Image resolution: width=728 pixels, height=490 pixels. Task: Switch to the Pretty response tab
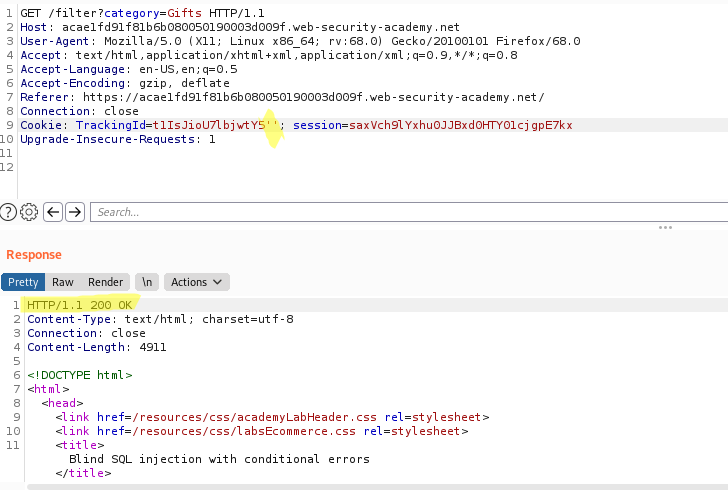[23, 282]
